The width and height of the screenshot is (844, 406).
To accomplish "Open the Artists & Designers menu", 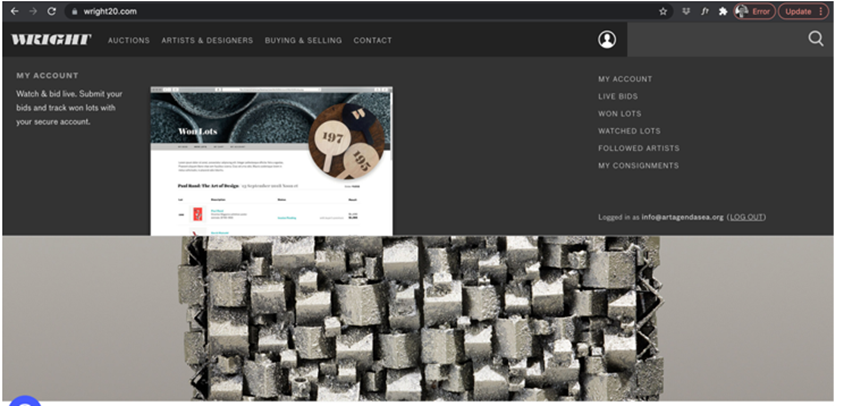I will tap(207, 41).
